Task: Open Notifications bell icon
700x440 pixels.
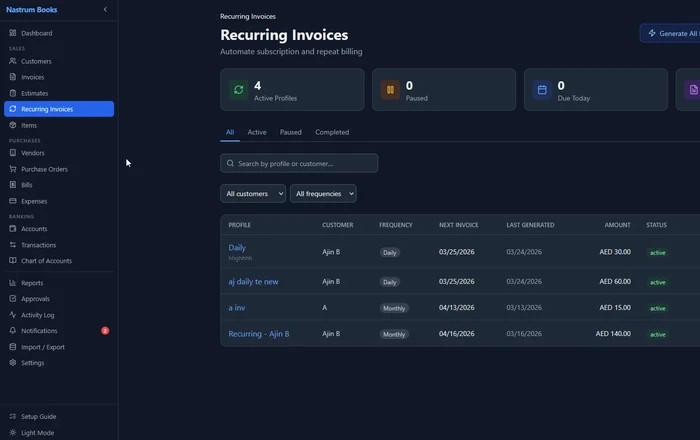Action: click(13, 331)
